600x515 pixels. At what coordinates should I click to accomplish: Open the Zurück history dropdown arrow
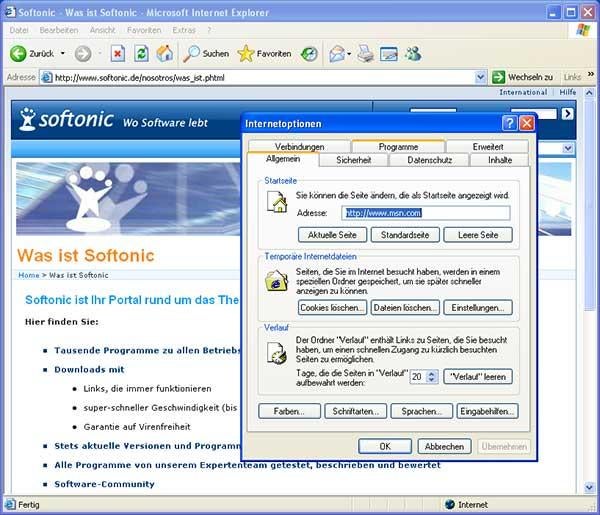pyautogui.click(x=62, y=54)
